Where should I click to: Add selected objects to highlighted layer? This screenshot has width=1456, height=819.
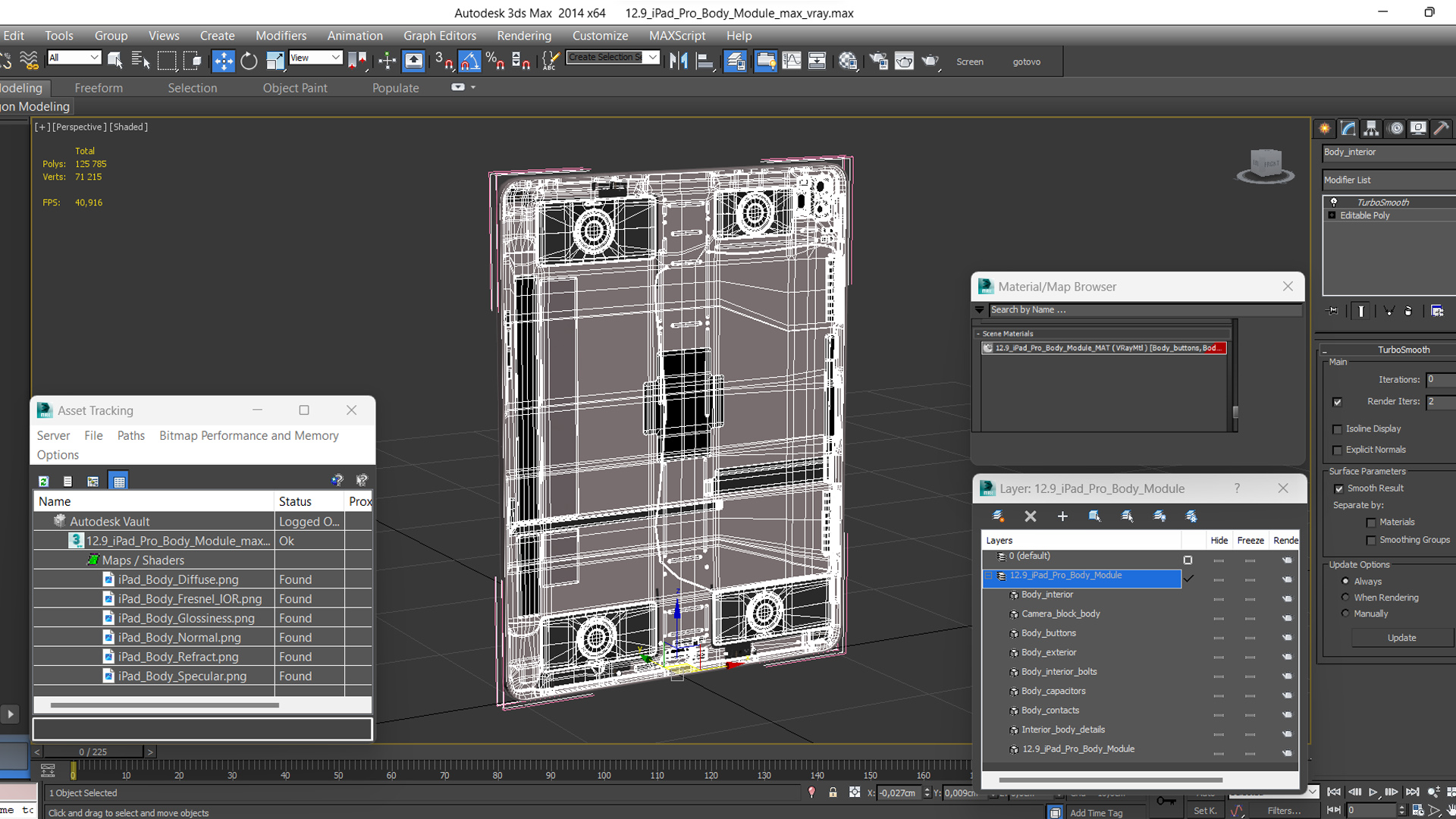pos(1062,516)
